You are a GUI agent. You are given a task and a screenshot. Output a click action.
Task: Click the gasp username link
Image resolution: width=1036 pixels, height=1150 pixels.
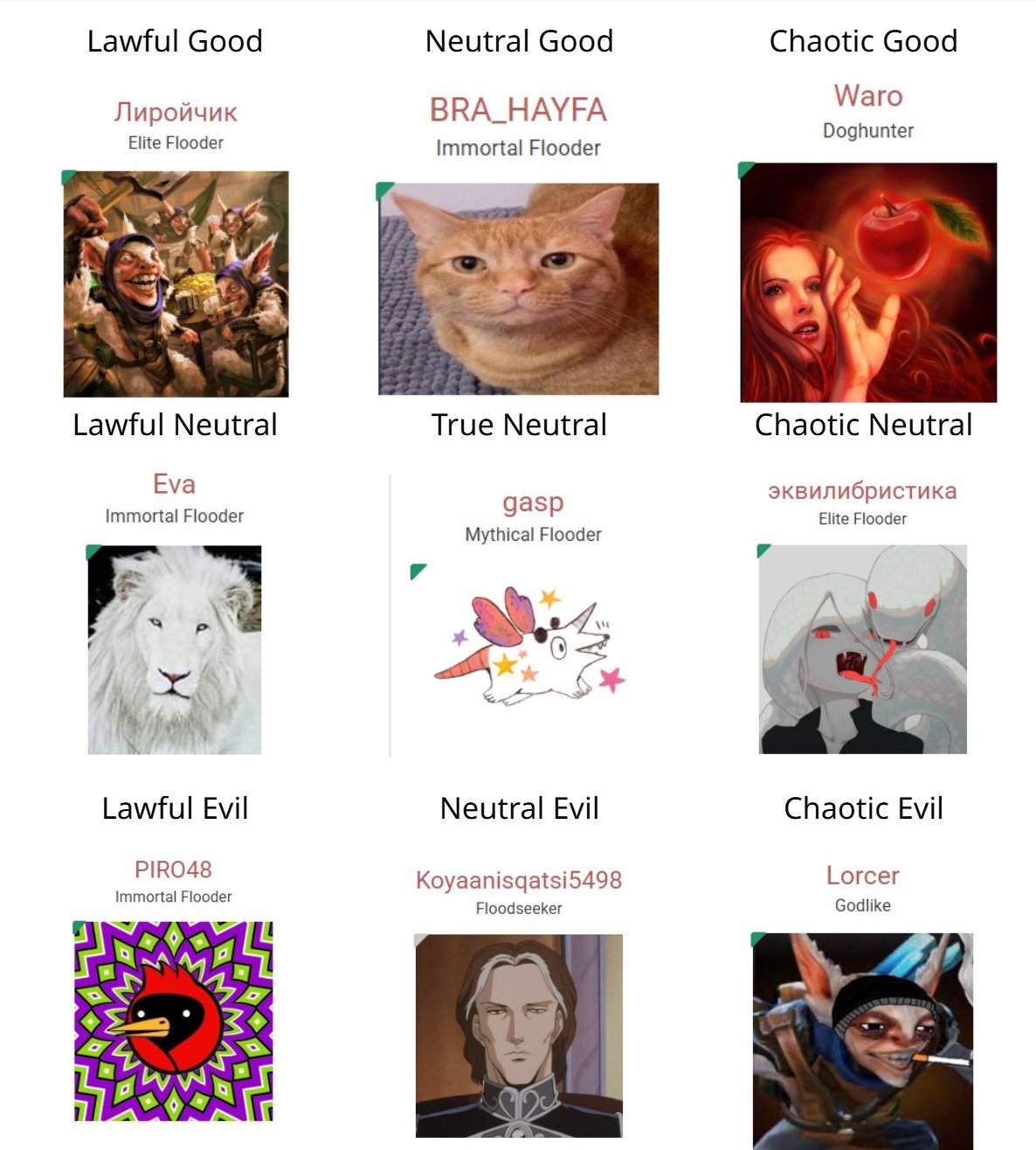point(533,502)
